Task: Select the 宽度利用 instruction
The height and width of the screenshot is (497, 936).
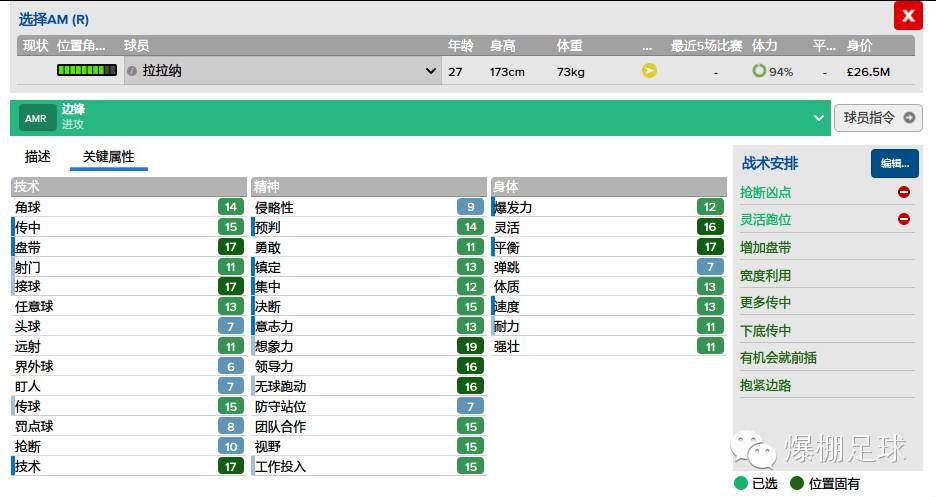Action: click(x=827, y=275)
